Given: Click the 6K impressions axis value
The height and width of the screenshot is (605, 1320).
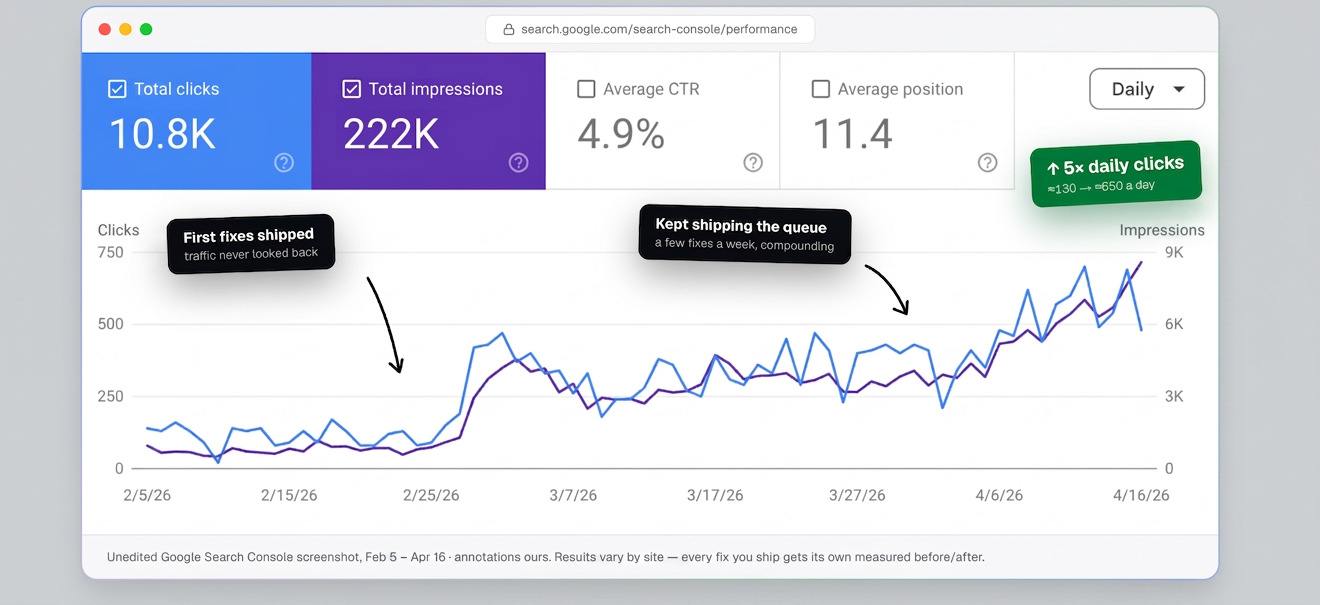Looking at the screenshot, I should (x=1173, y=324).
